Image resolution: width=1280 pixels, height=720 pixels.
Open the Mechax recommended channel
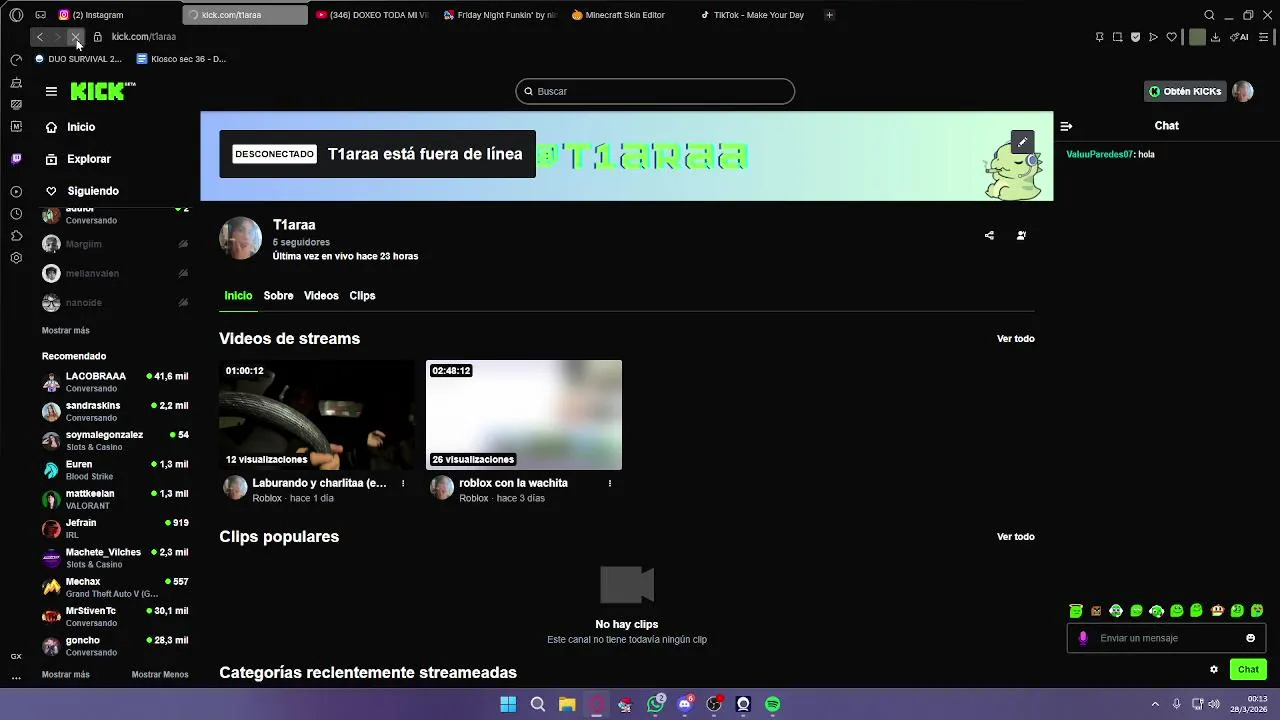click(x=115, y=588)
